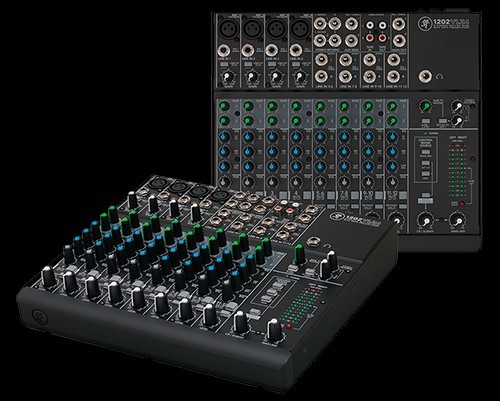Click the AUX SEND 2 jack on the top-view mixer
The height and width of the screenshot is (401, 500).
click(352, 40)
